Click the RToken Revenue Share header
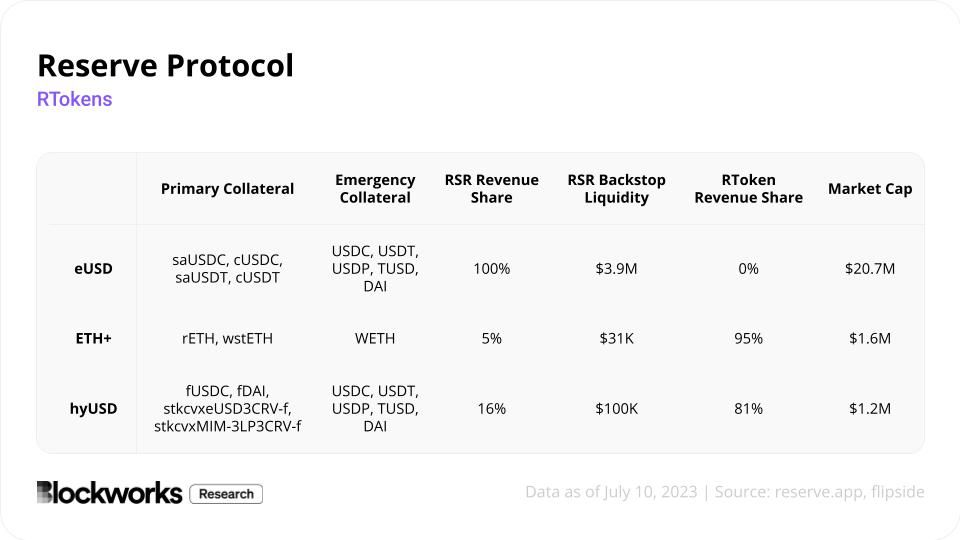The width and height of the screenshot is (960, 540). tap(748, 189)
